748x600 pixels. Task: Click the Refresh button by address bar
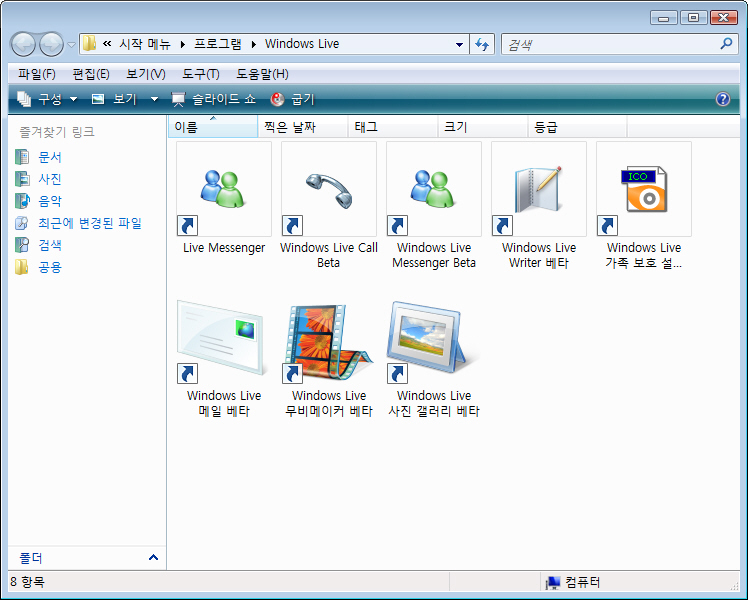click(x=482, y=44)
